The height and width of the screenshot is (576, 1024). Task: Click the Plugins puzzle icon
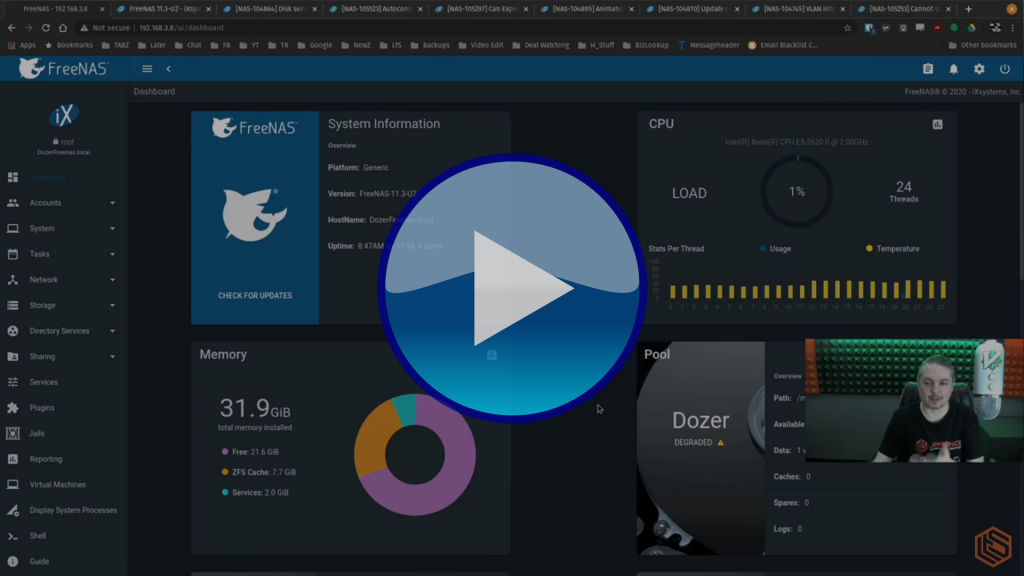(13, 408)
